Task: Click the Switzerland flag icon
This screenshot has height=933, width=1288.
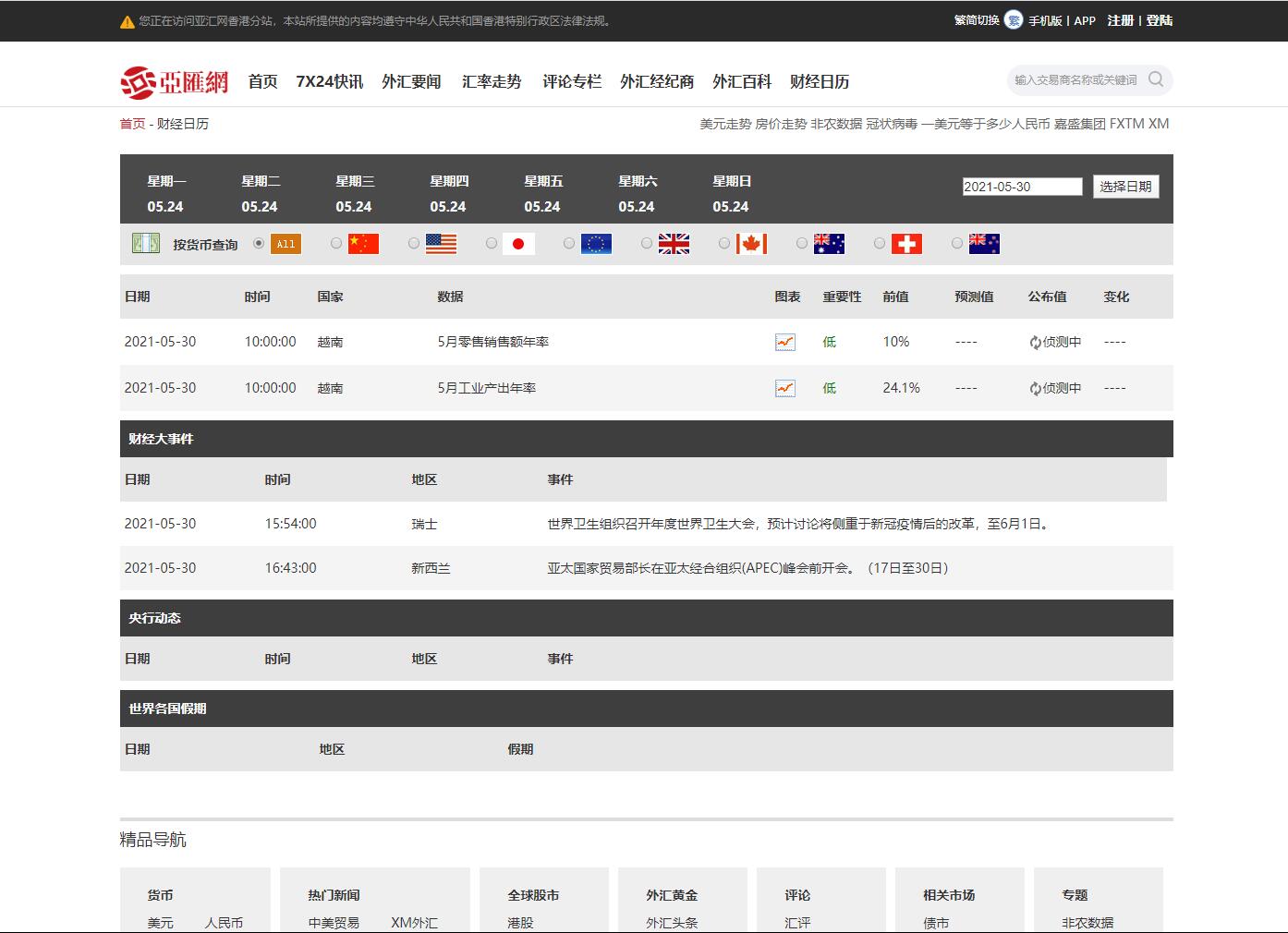Action: [906, 244]
